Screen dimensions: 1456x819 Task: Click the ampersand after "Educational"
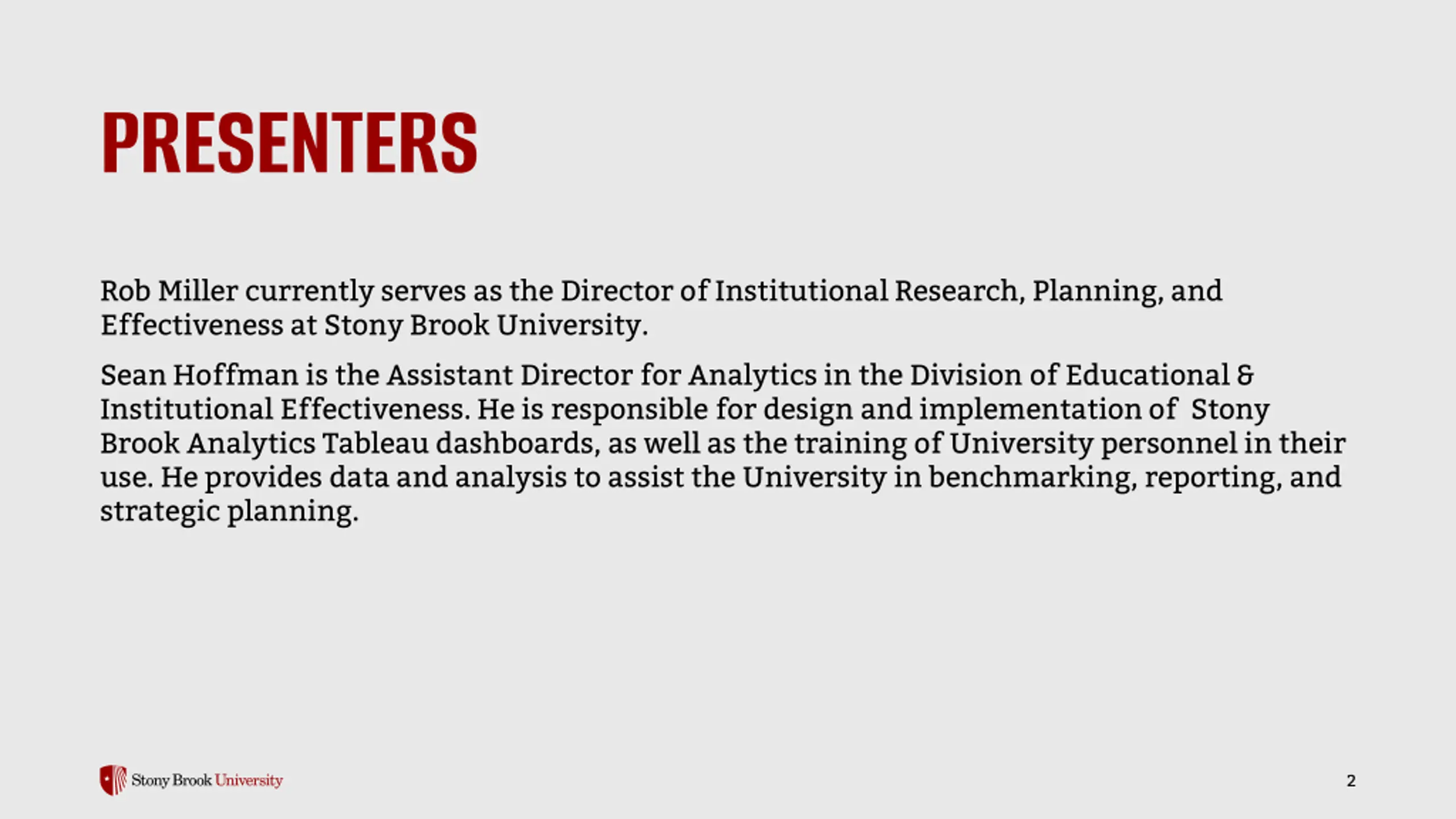[x=1245, y=376]
